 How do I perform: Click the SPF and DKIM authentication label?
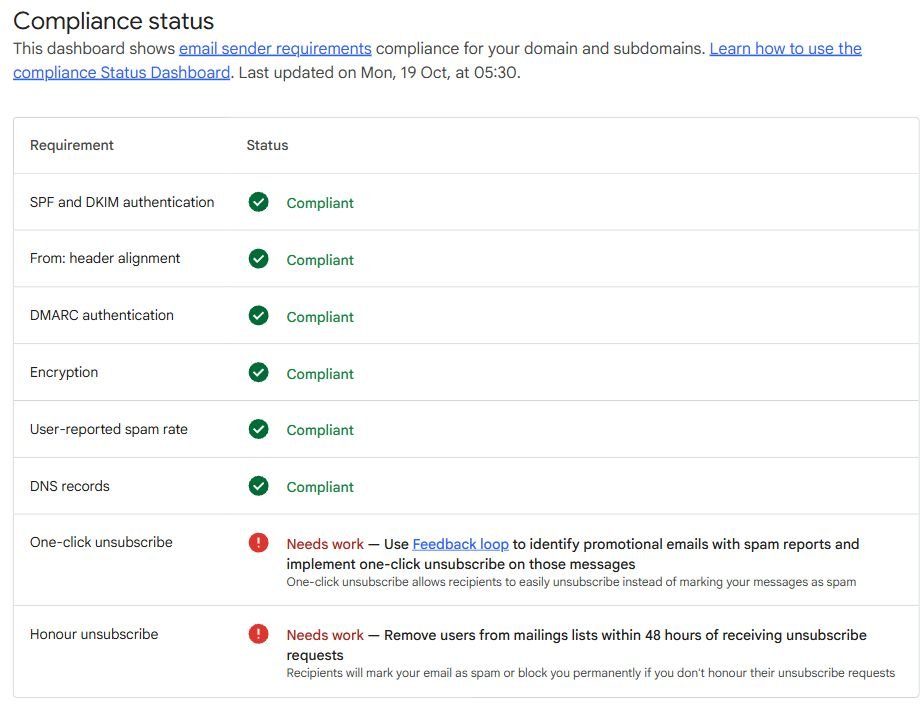coord(122,202)
